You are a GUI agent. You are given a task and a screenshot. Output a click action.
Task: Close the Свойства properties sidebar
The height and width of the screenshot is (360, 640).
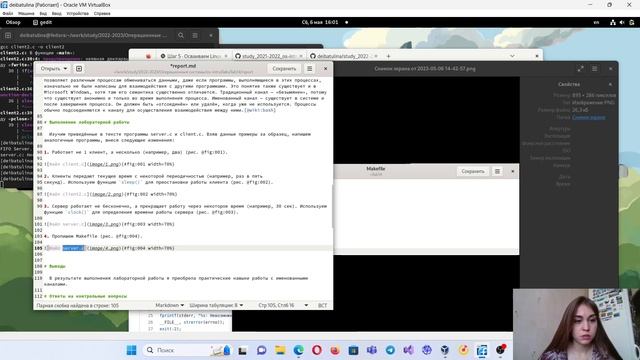[610, 84]
